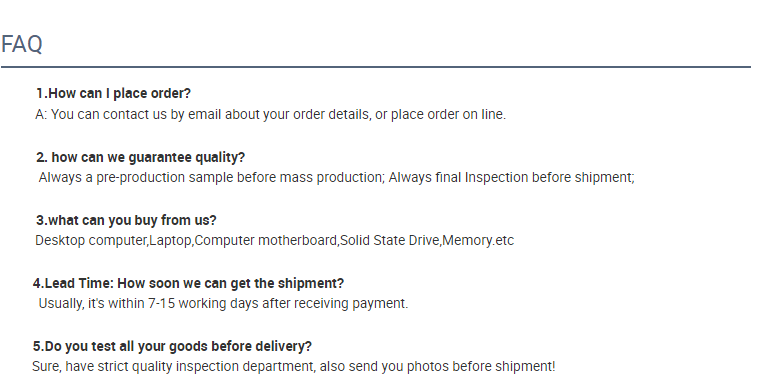Click the horizontal divider under FAQ
Viewport: 758px width, 384px height.
tap(376, 67)
